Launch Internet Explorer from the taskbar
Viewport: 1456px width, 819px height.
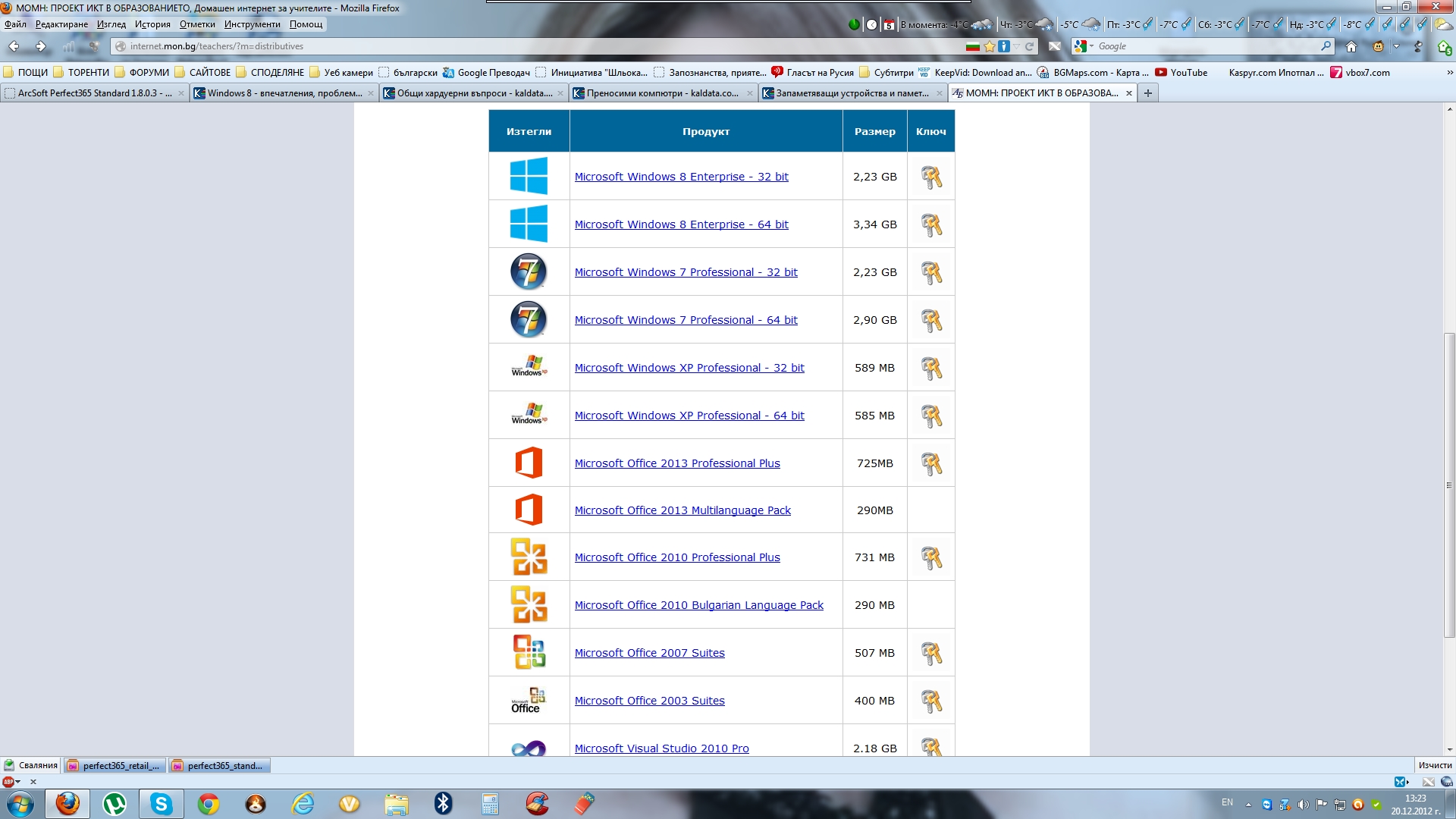303,803
